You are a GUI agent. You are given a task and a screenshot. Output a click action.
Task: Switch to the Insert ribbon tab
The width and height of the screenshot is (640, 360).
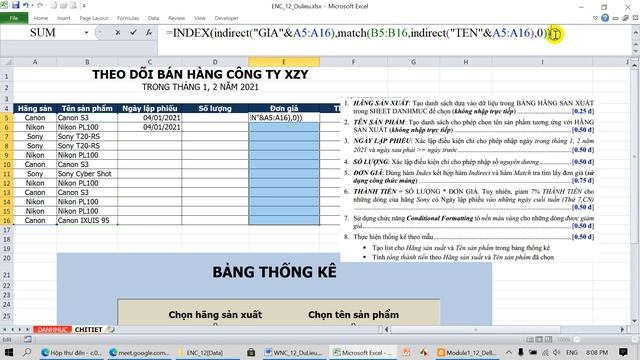(63, 18)
